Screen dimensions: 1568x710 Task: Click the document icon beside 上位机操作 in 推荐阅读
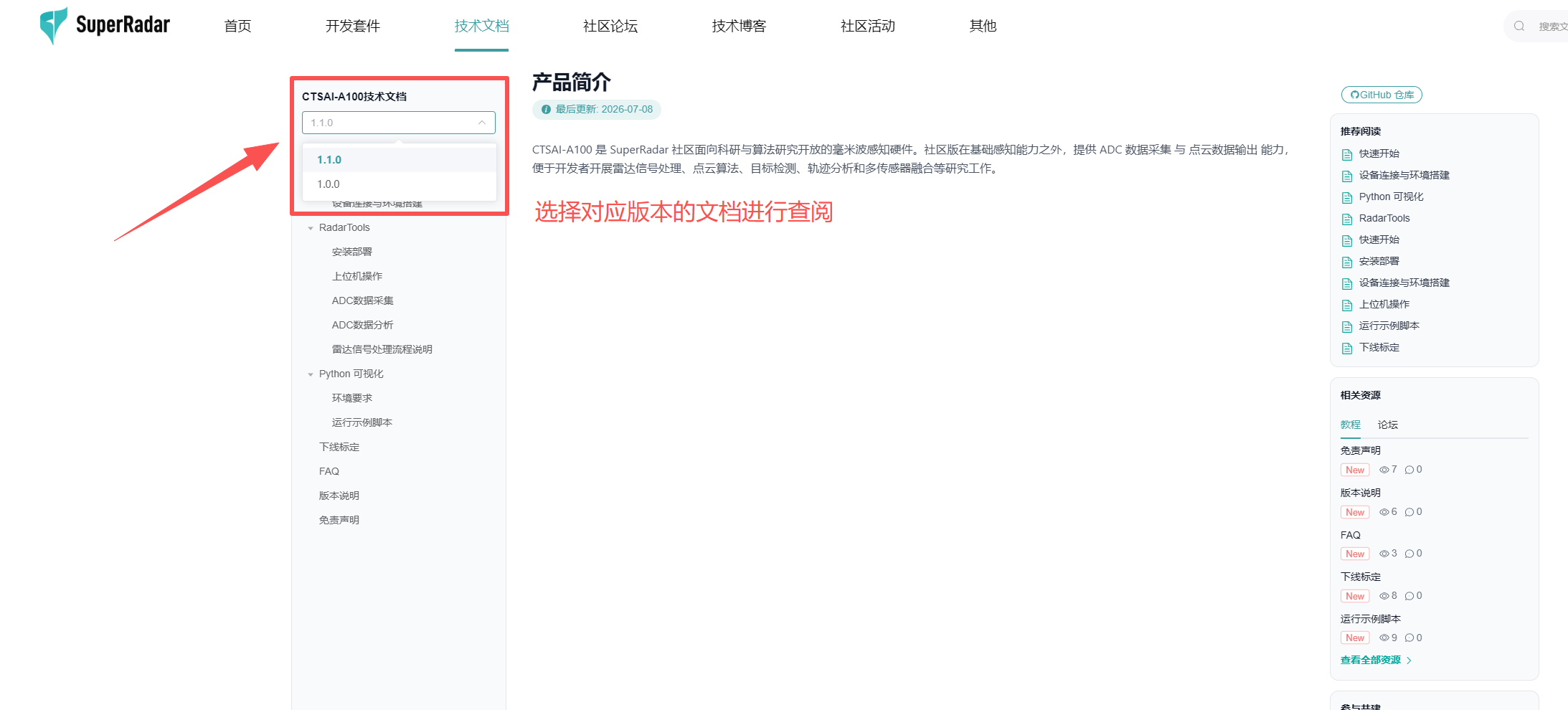[x=1347, y=305]
